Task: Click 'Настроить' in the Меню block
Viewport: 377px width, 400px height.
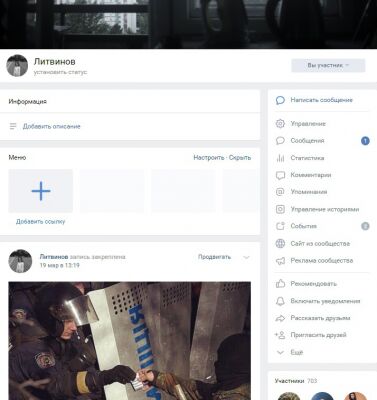Action: [x=209, y=158]
